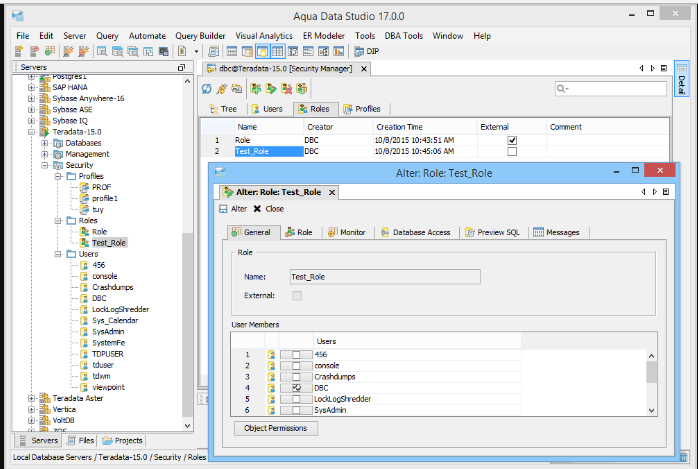Collapse the Profiles folder in the tree
Screen dimensions: 698x469
pyautogui.click(x=57, y=176)
